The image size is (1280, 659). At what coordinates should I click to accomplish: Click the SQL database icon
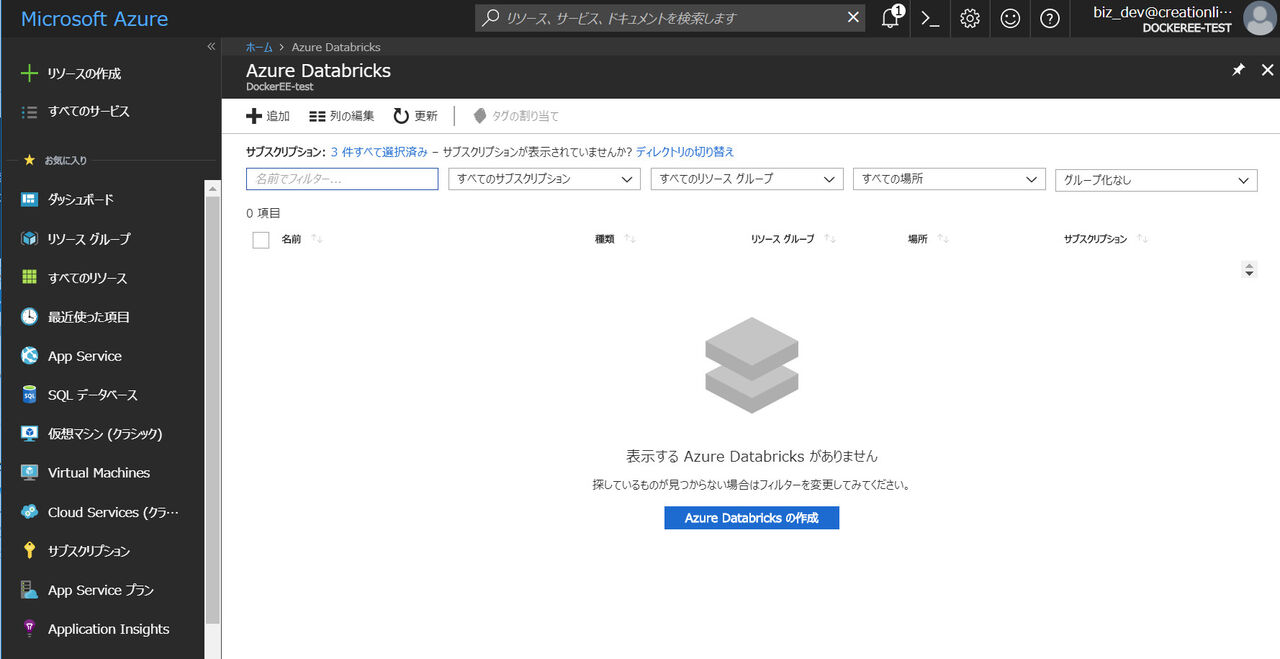coord(29,395)
